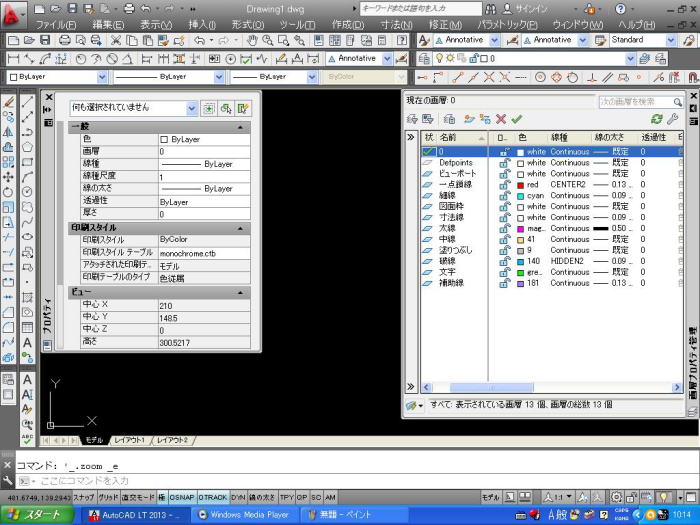Open the linetype ByLayer dropdown in toolbar
700x525 pixels.
[x=219, y=77]
